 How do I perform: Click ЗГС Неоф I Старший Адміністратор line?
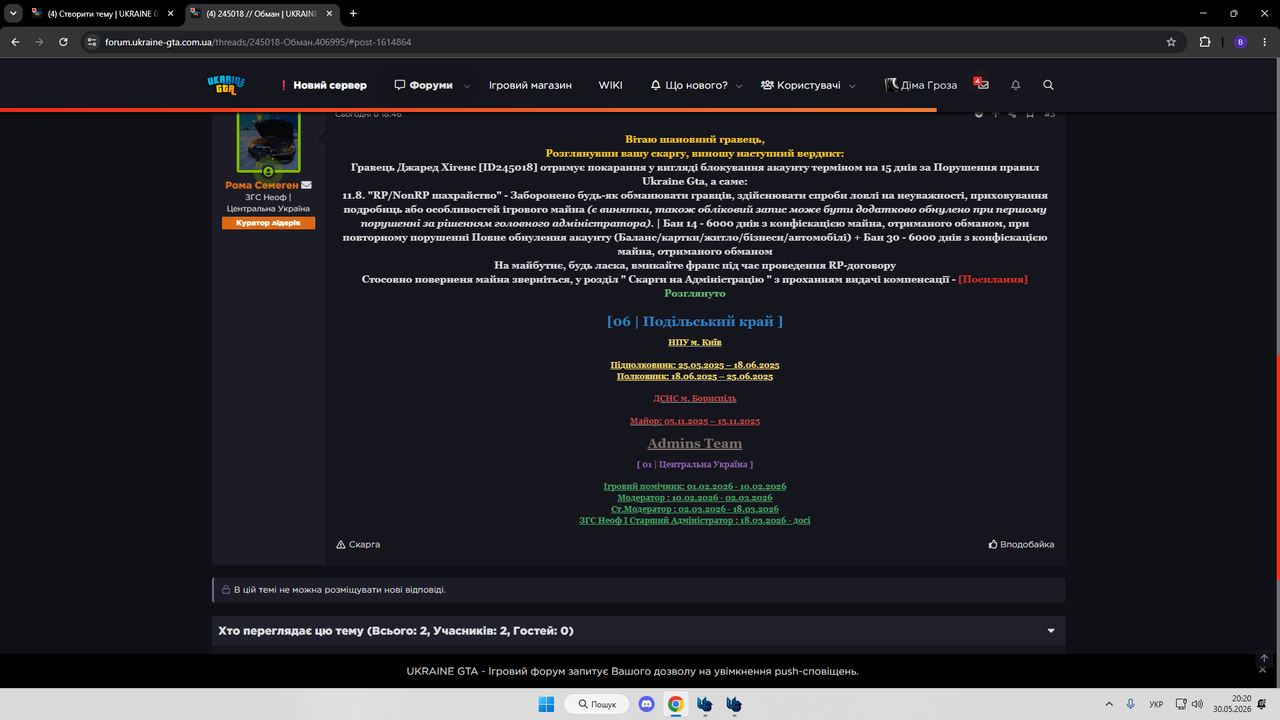point(695,520)
